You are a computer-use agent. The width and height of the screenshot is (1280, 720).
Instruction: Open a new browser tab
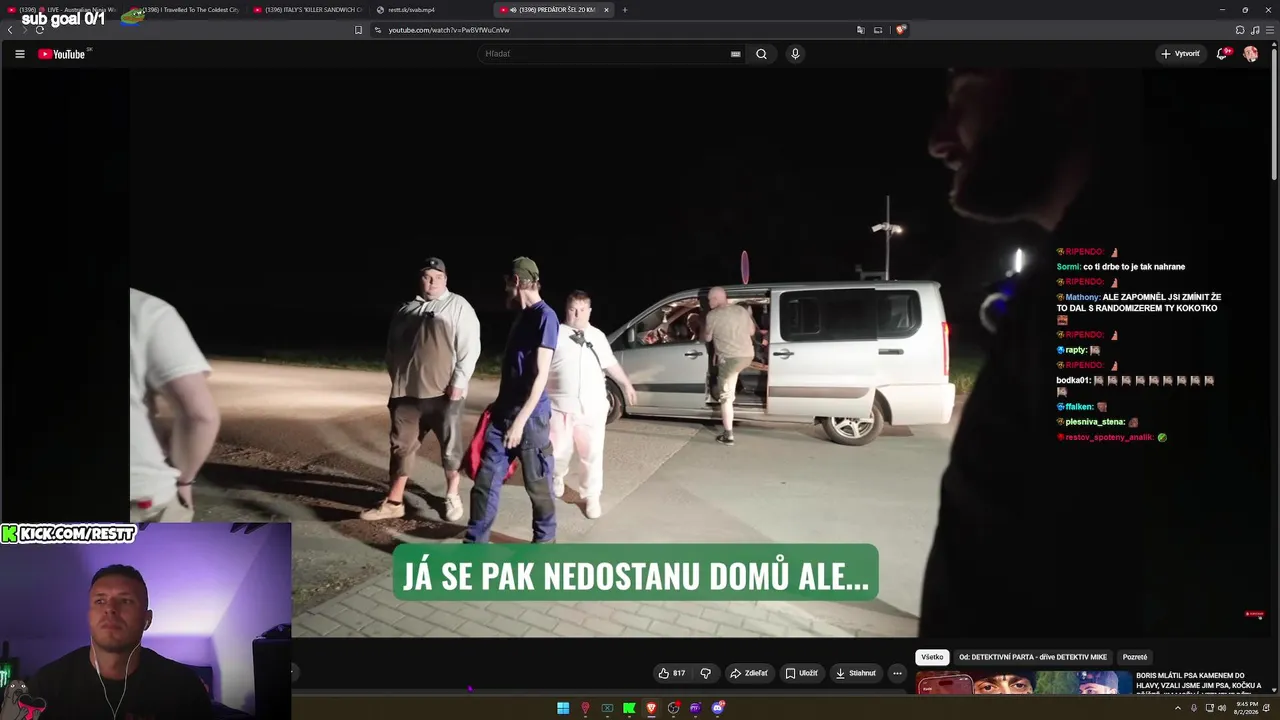(625, 10)
